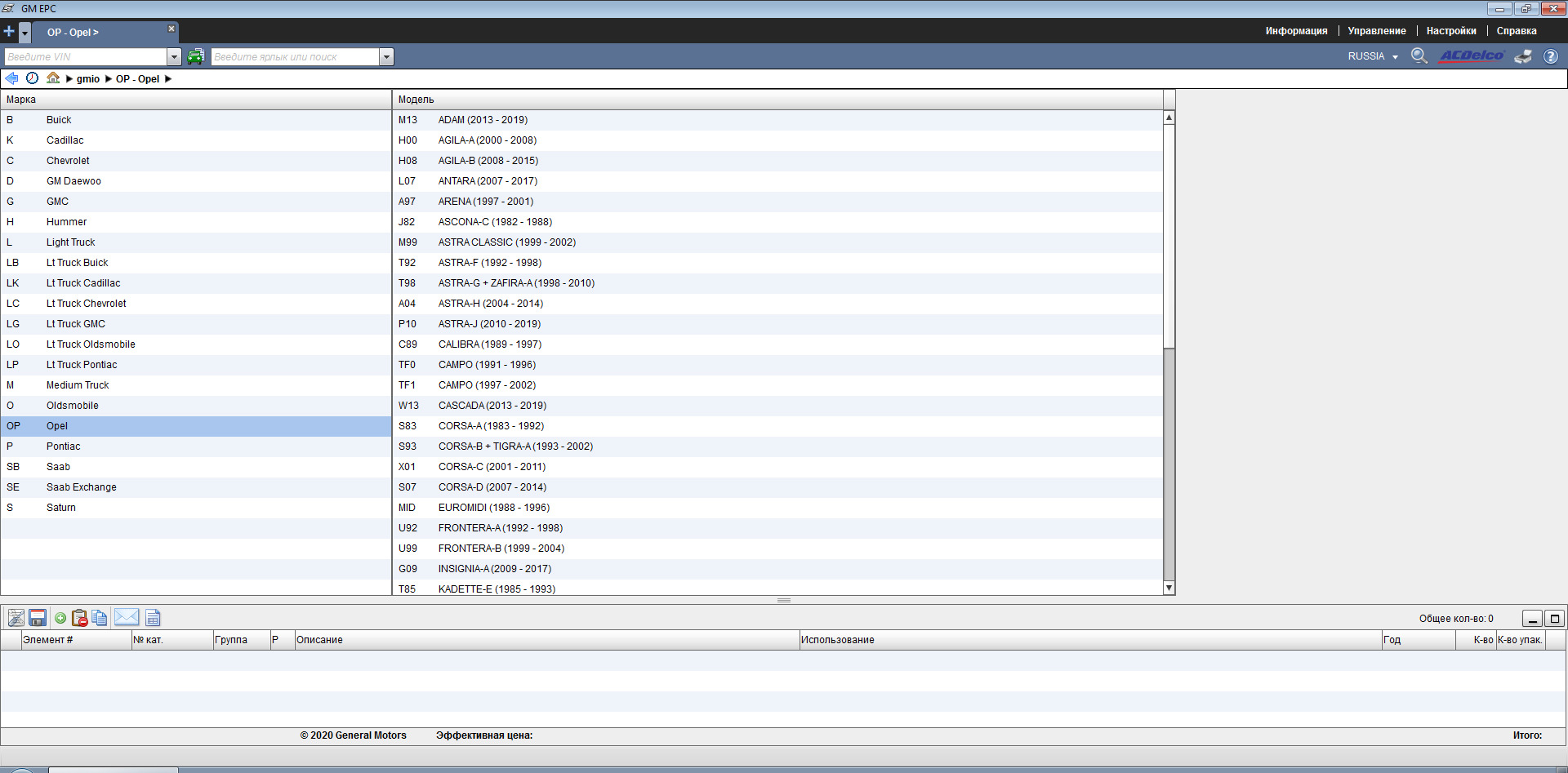Click the Элемент # column header
The image size is (1568, 773).
76,640
